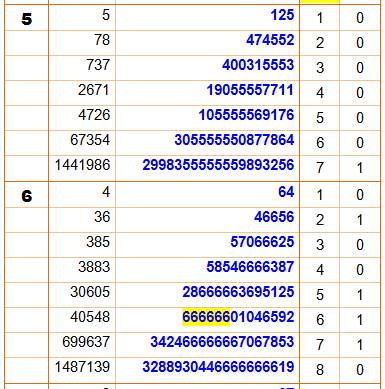385x389 pixels.
Task: Select the base number 78
Action: pyautogui.click(x=102, y=40)
